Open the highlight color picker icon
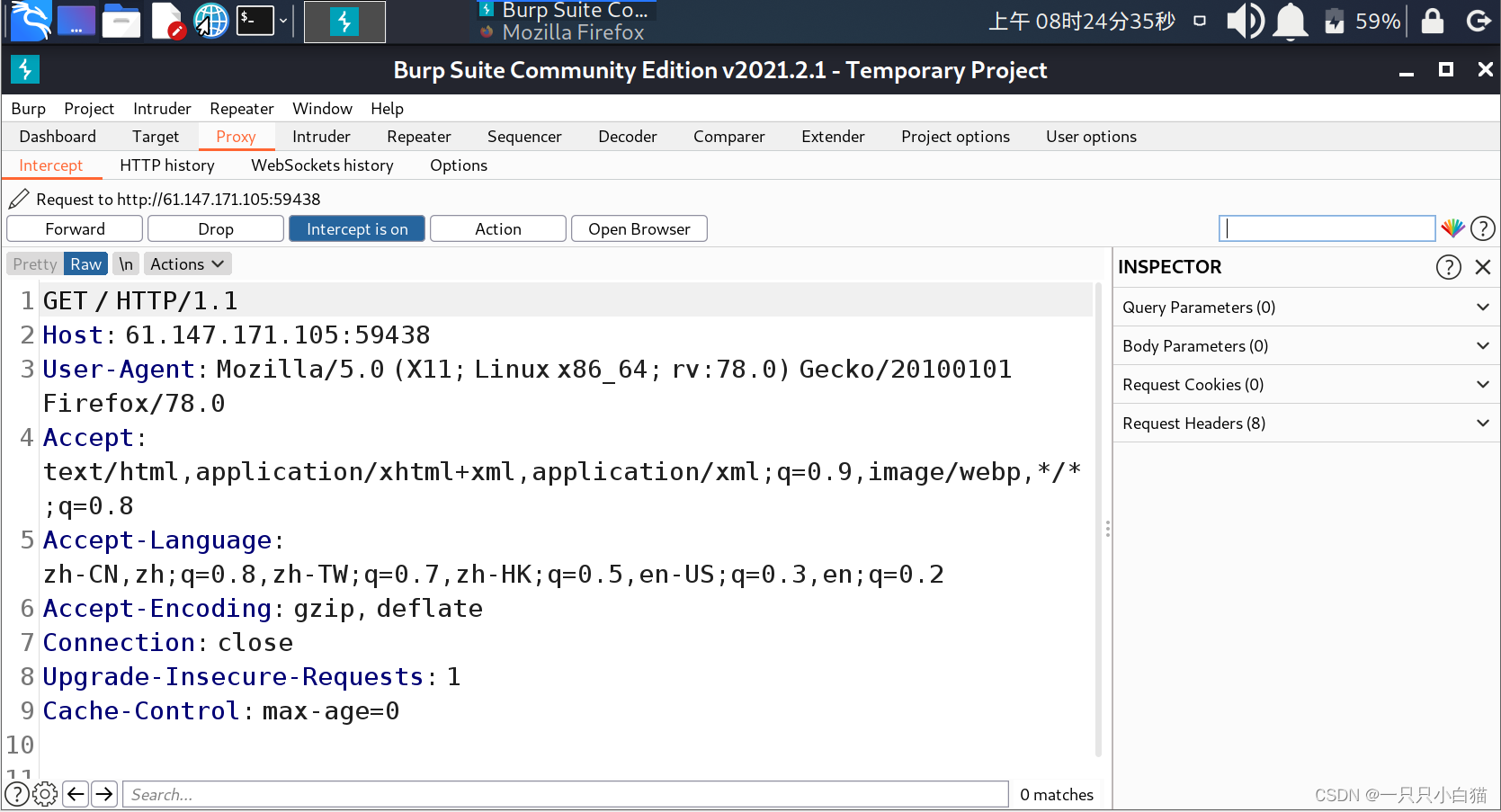Image resolution: width=1501 pixels, height=812 pixels. (x=1452, y=228)
